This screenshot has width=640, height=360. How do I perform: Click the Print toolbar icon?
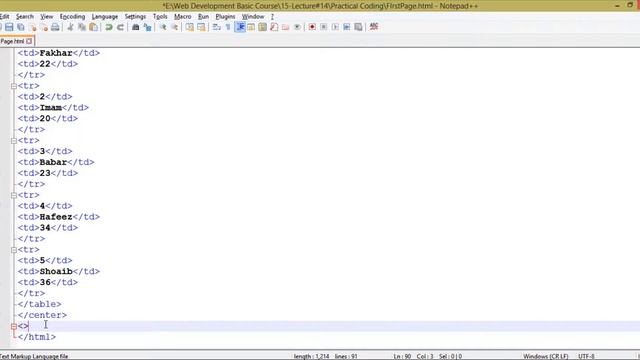[55, 27]
